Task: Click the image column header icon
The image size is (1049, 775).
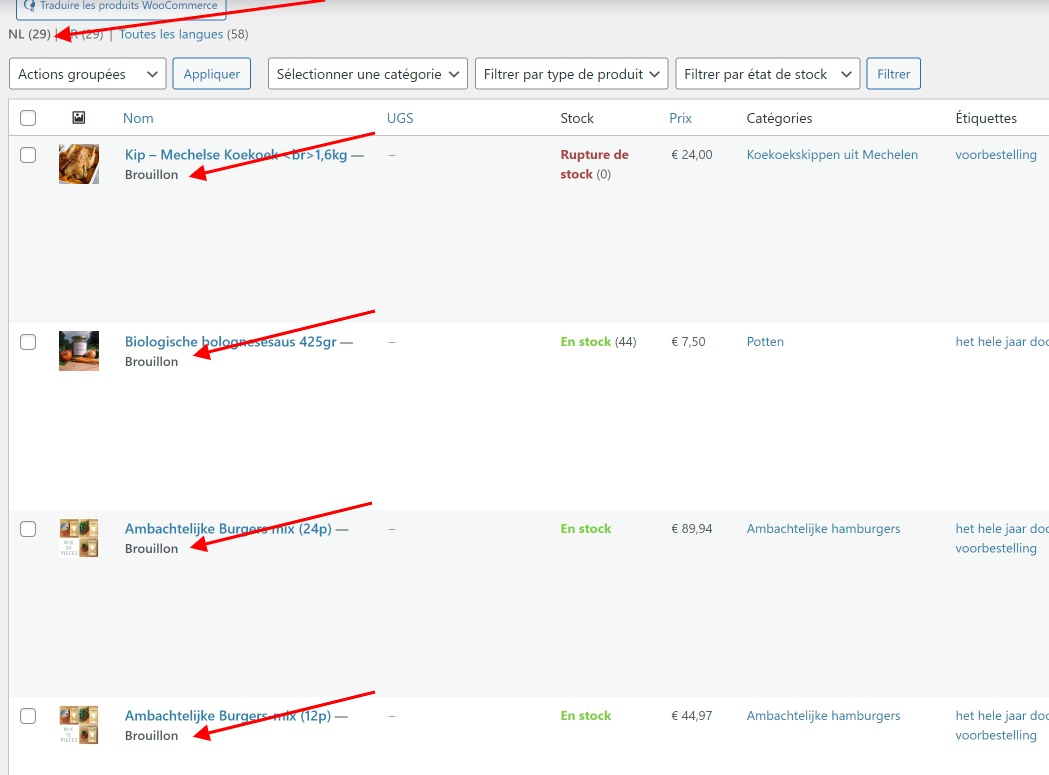Action: [79, 118]
